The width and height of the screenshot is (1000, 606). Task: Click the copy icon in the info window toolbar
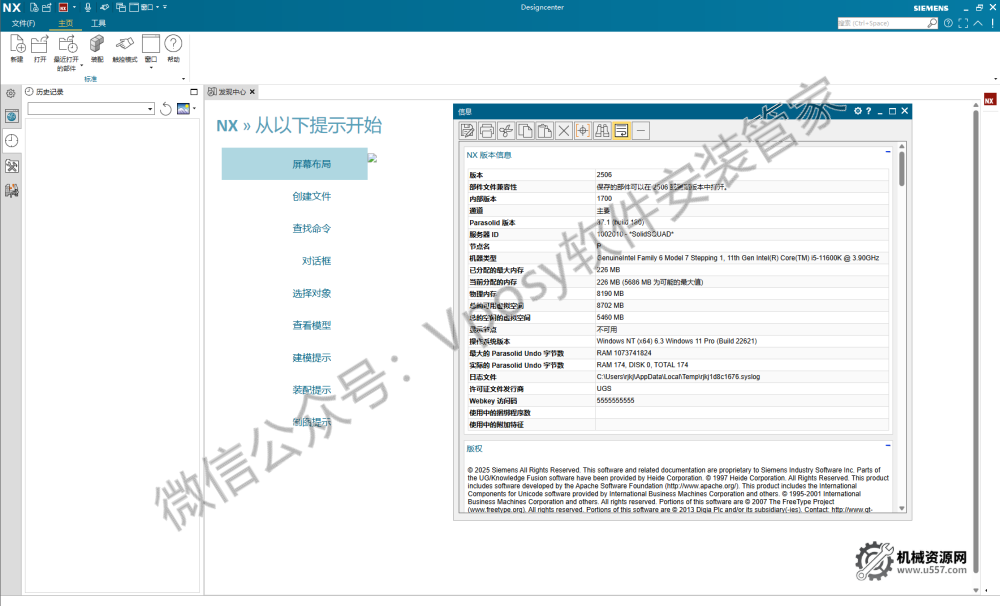[x=524, y=130]
